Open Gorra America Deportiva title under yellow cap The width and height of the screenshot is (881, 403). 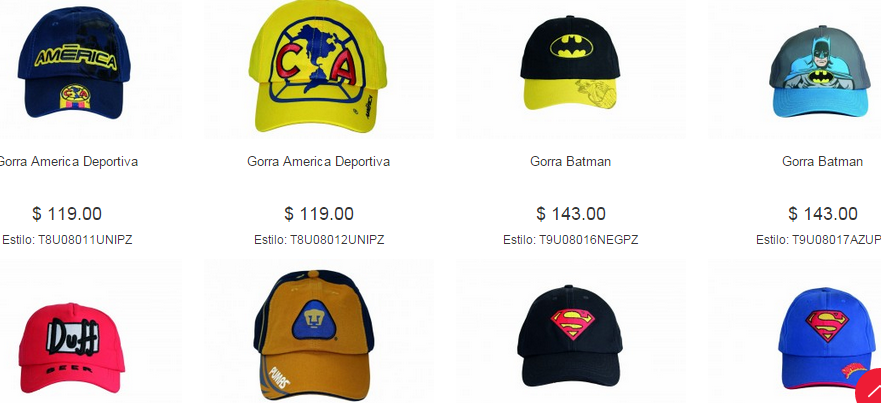319,162
